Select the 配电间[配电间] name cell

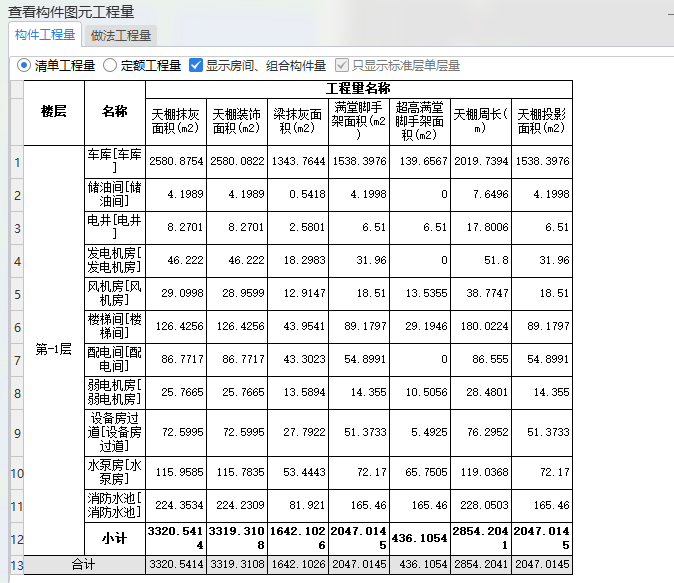115,360
